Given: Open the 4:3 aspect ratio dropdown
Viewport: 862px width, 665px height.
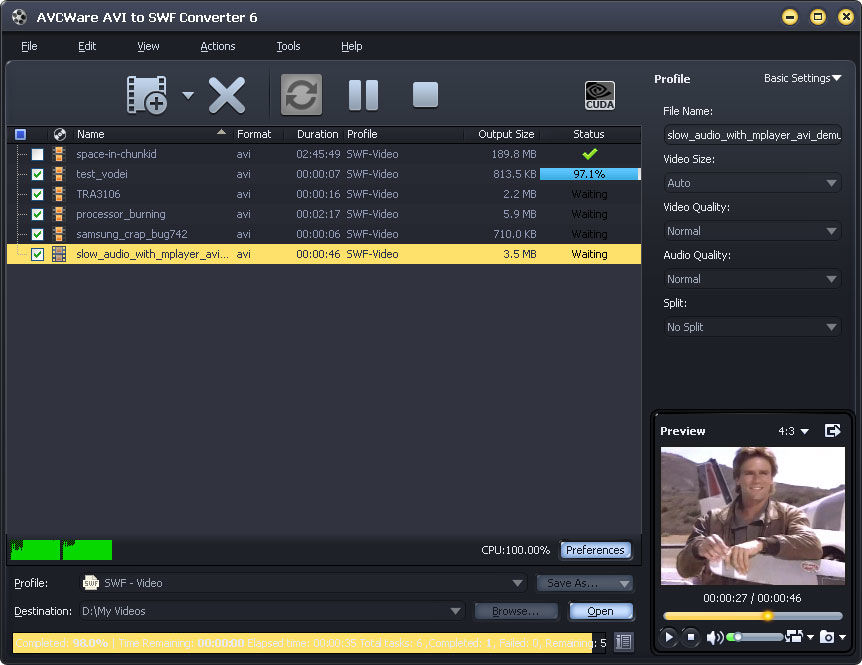Looking at the screenshot, I should [x=793, y=431].
